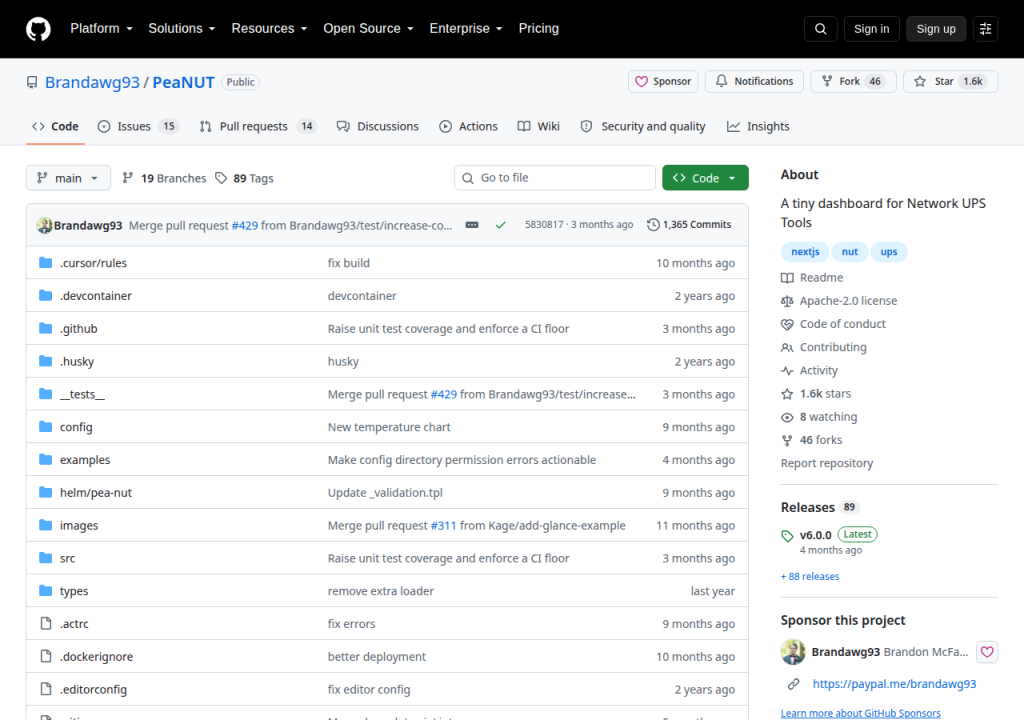This screenshot has height=720, width=1024.
Task: Open the #311 pull request link
Action: [443, 525]
